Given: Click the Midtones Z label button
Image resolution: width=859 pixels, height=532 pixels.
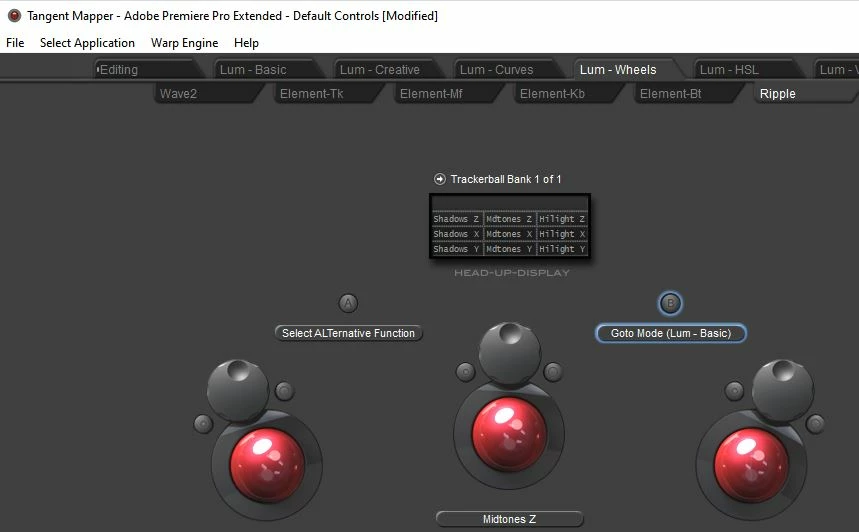Looking at the screenshot, I should point(509,519).
